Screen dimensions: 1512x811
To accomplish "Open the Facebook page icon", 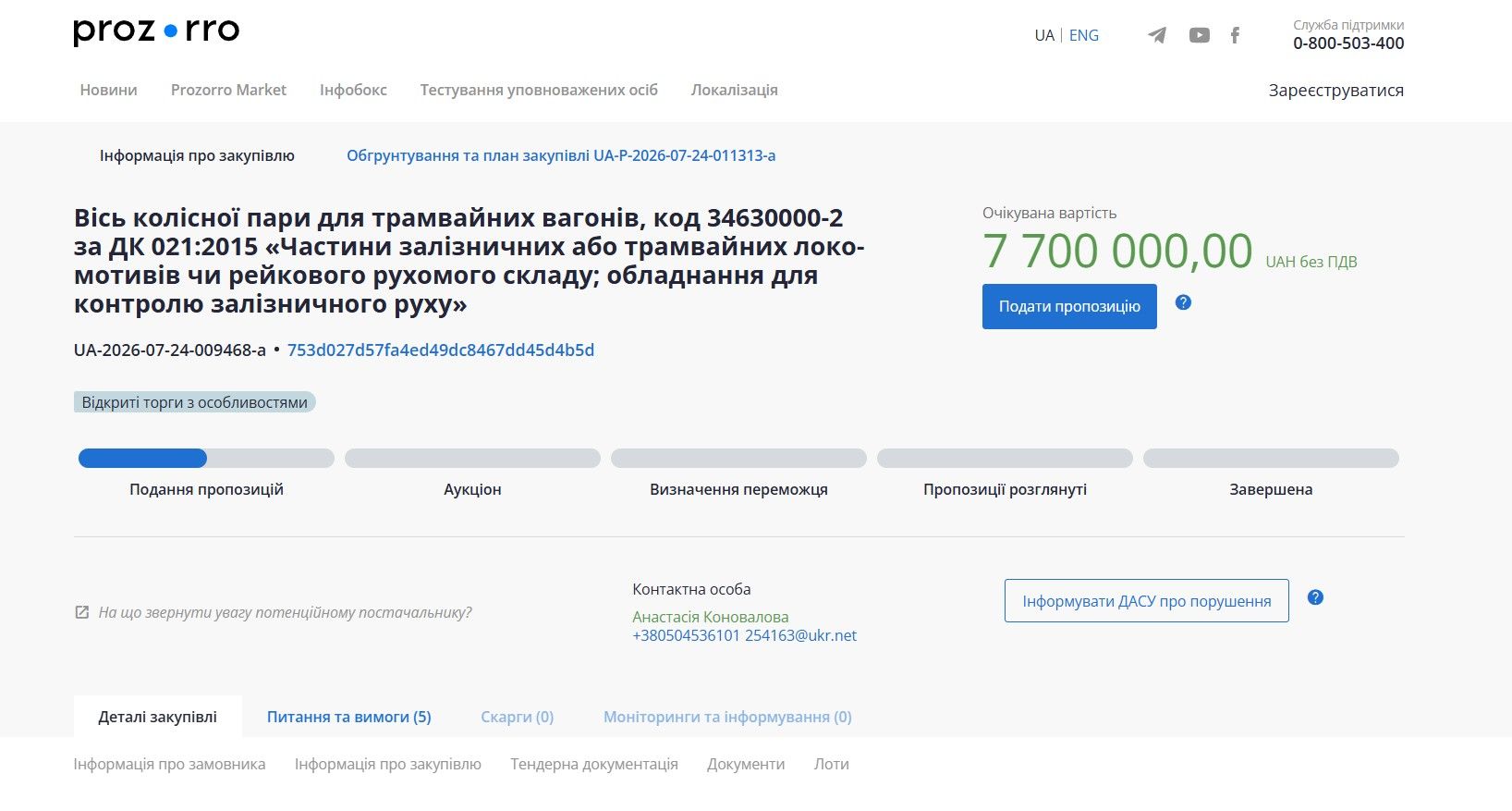I will click(x=1235, y=35).
